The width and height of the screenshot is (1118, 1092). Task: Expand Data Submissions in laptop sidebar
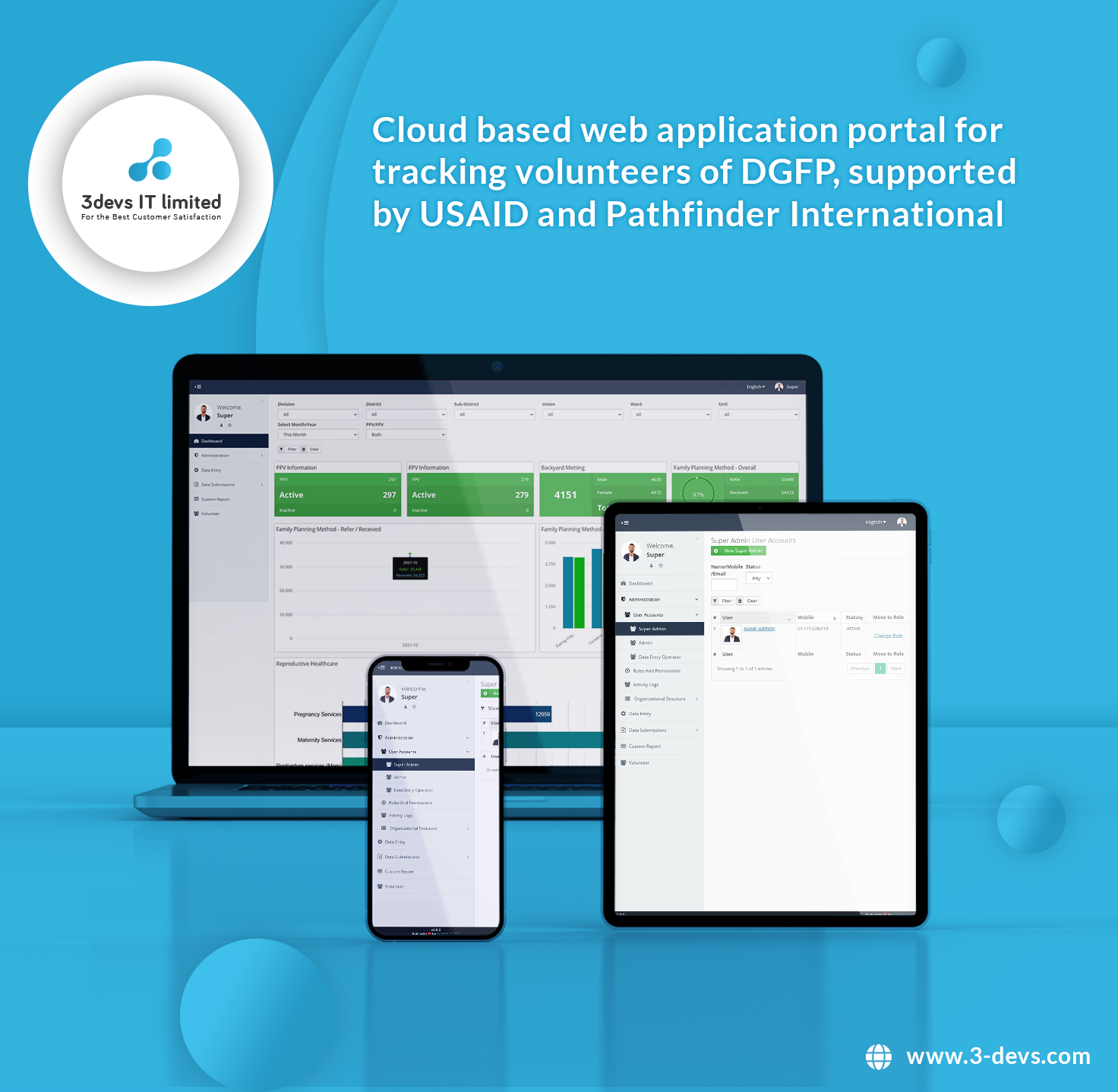[x=229, y=484]
